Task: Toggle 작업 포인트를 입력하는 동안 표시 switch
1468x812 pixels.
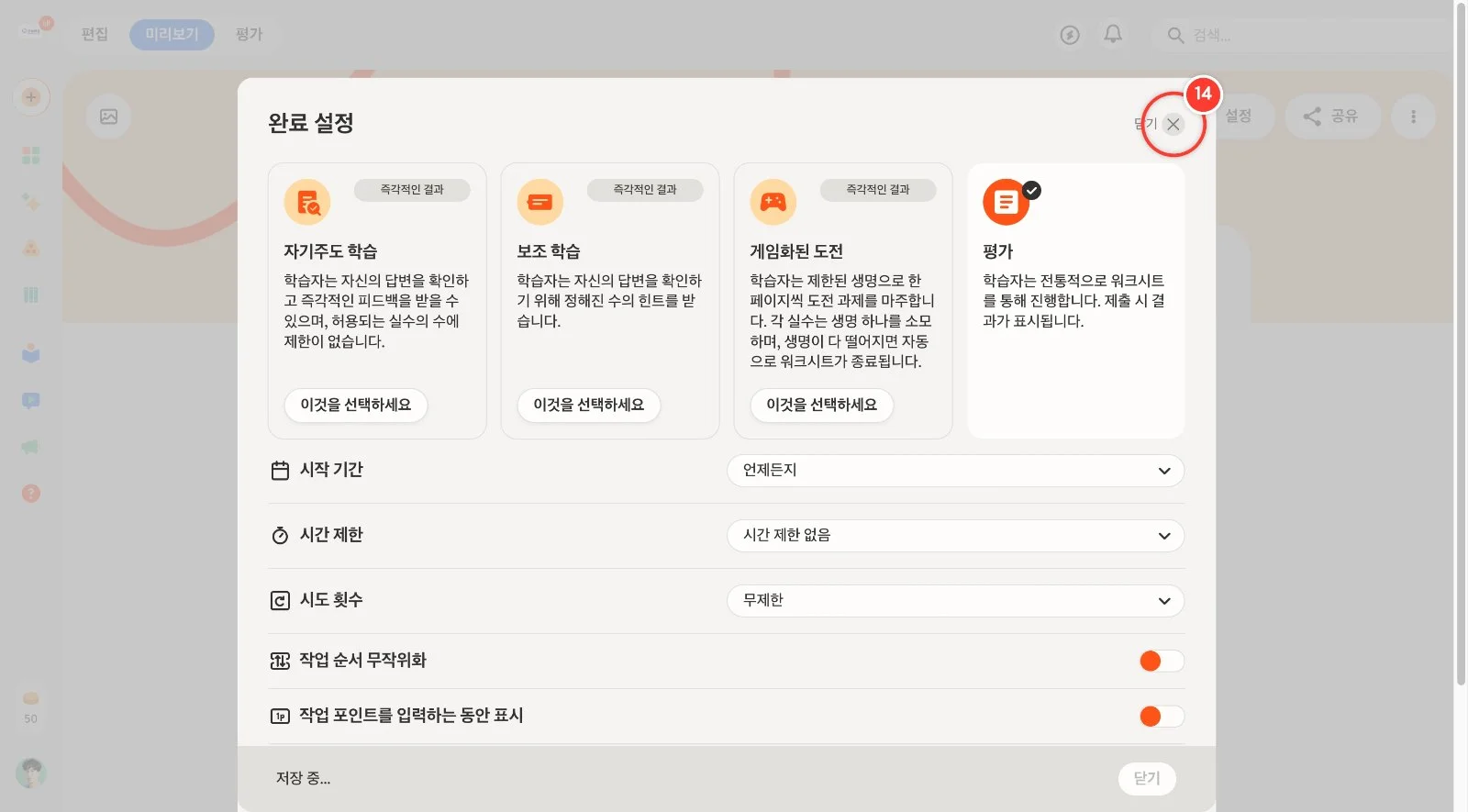Action: [x=1161, y=716]
